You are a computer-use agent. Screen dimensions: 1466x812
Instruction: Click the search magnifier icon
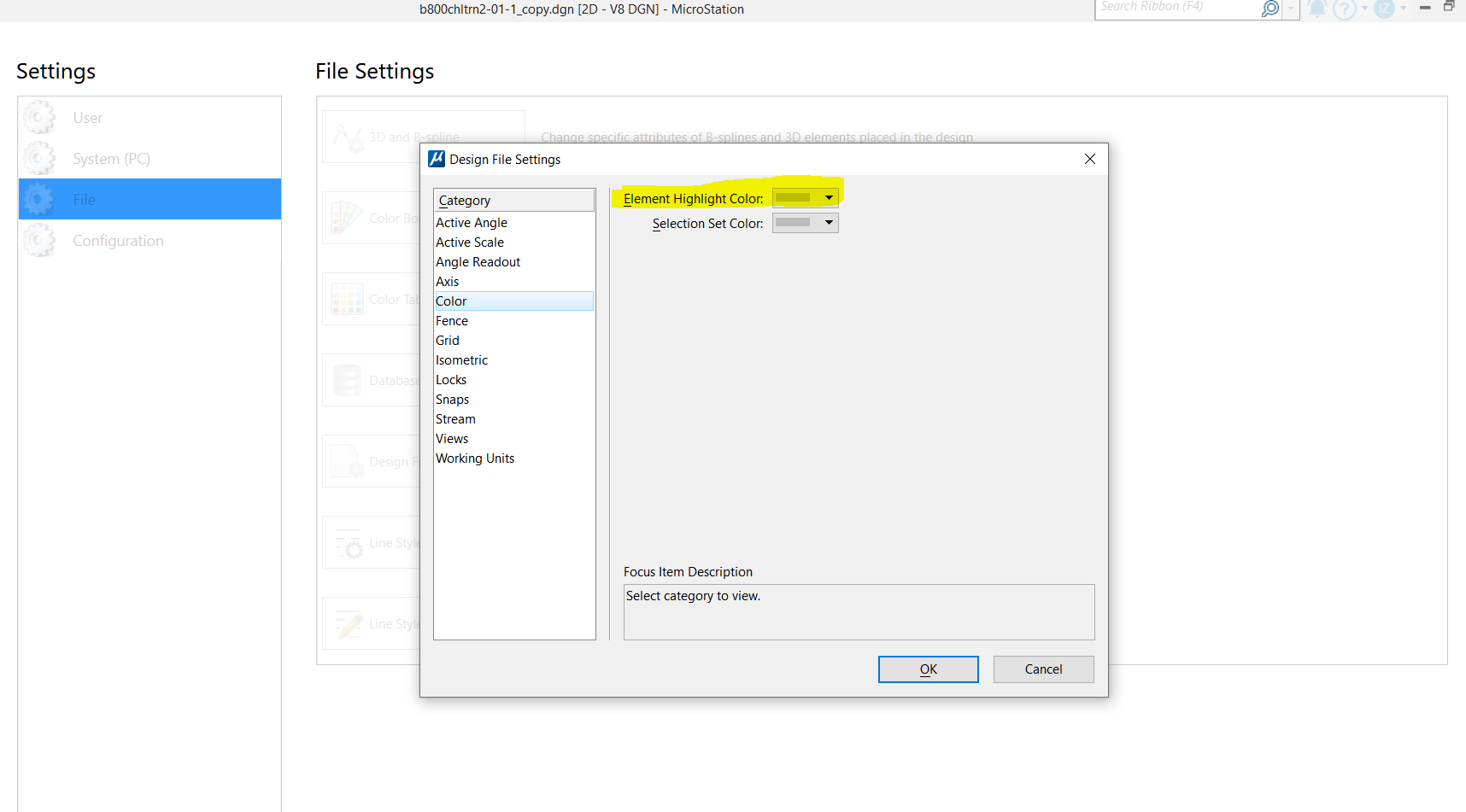[1270, 9]
